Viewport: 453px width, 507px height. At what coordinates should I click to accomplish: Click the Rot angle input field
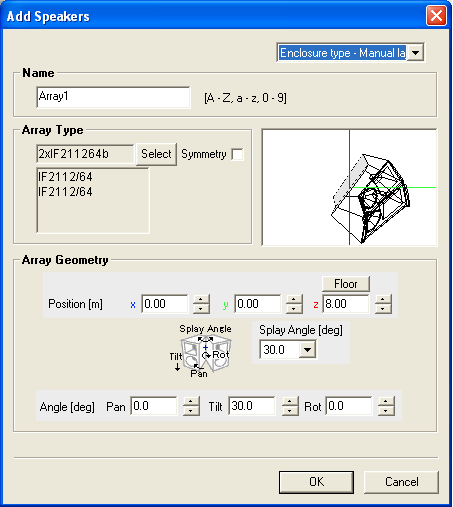pyautogui.click(x=349, y=406)
